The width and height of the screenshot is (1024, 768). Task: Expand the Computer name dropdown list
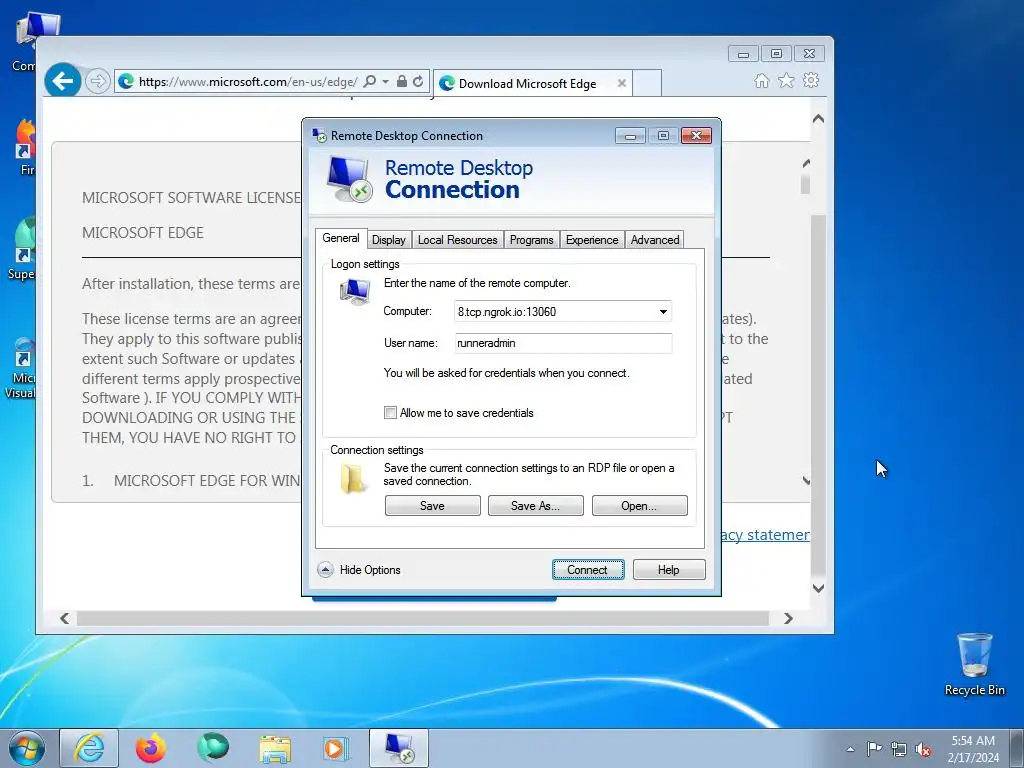pos(663,312)
